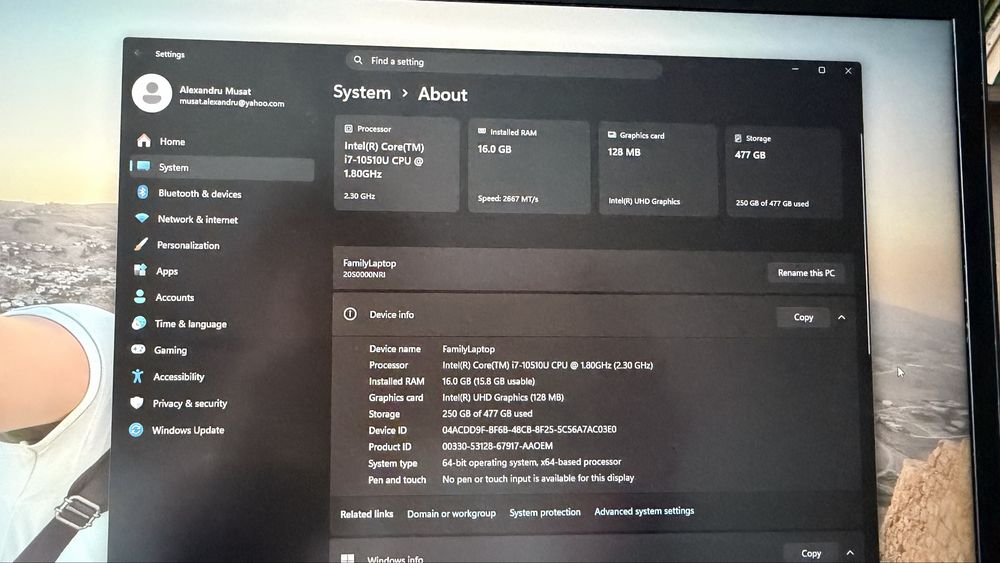The width and height of the screenshot is (1000, 563).
Task: Click System in the breadcrumb heading
Action: tap(362, 92)
